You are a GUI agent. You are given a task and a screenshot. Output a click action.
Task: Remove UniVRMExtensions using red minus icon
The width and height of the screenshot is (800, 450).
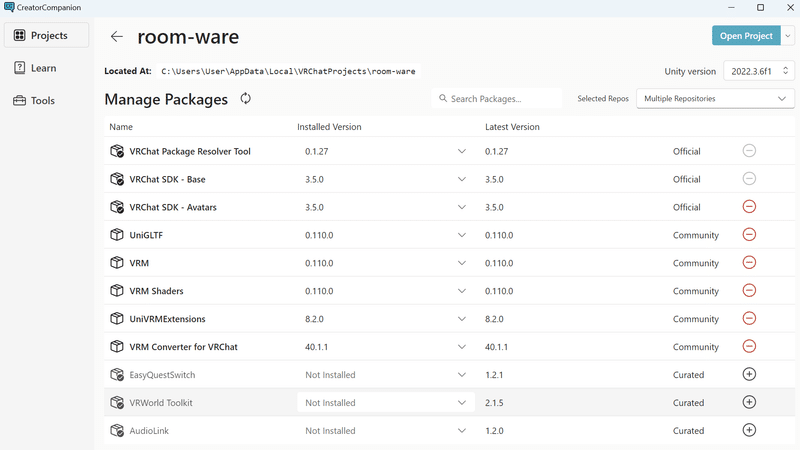749,318
